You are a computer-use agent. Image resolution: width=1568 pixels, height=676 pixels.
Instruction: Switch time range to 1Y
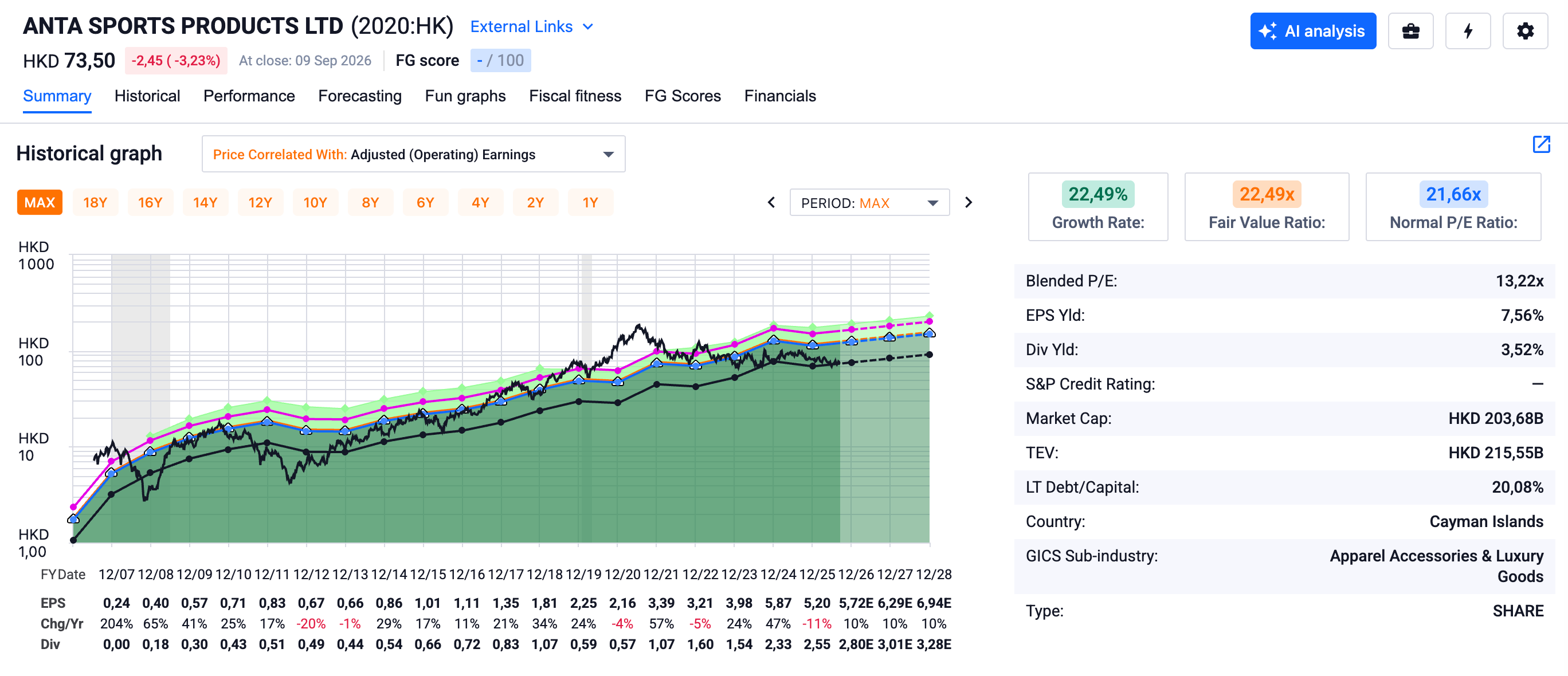pos(590,203)
